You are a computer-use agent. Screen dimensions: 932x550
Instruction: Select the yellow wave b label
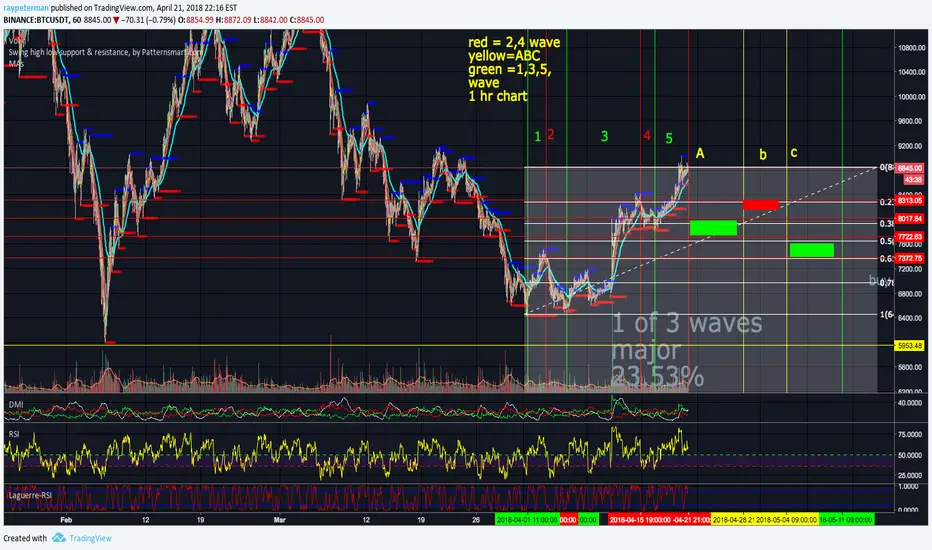point(763,155)
